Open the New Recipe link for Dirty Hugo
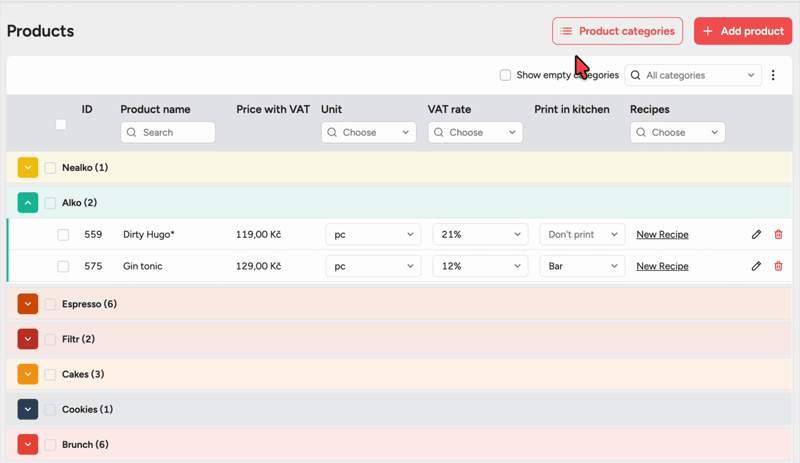 pyautogui.click(x=662, y=234)
